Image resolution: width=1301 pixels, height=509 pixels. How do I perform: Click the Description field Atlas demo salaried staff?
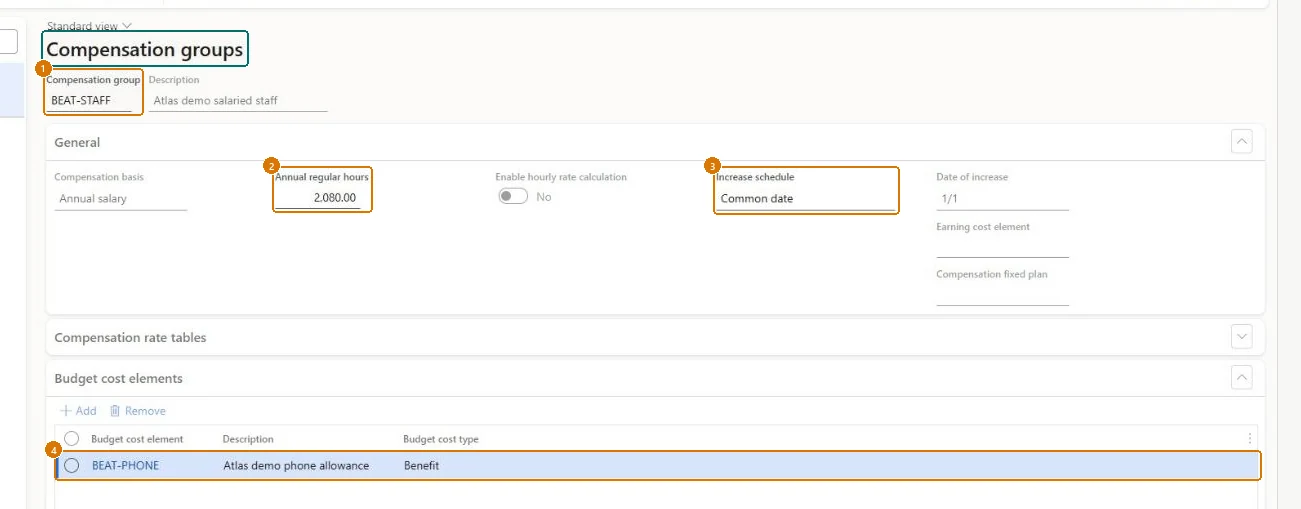point(238,100)
